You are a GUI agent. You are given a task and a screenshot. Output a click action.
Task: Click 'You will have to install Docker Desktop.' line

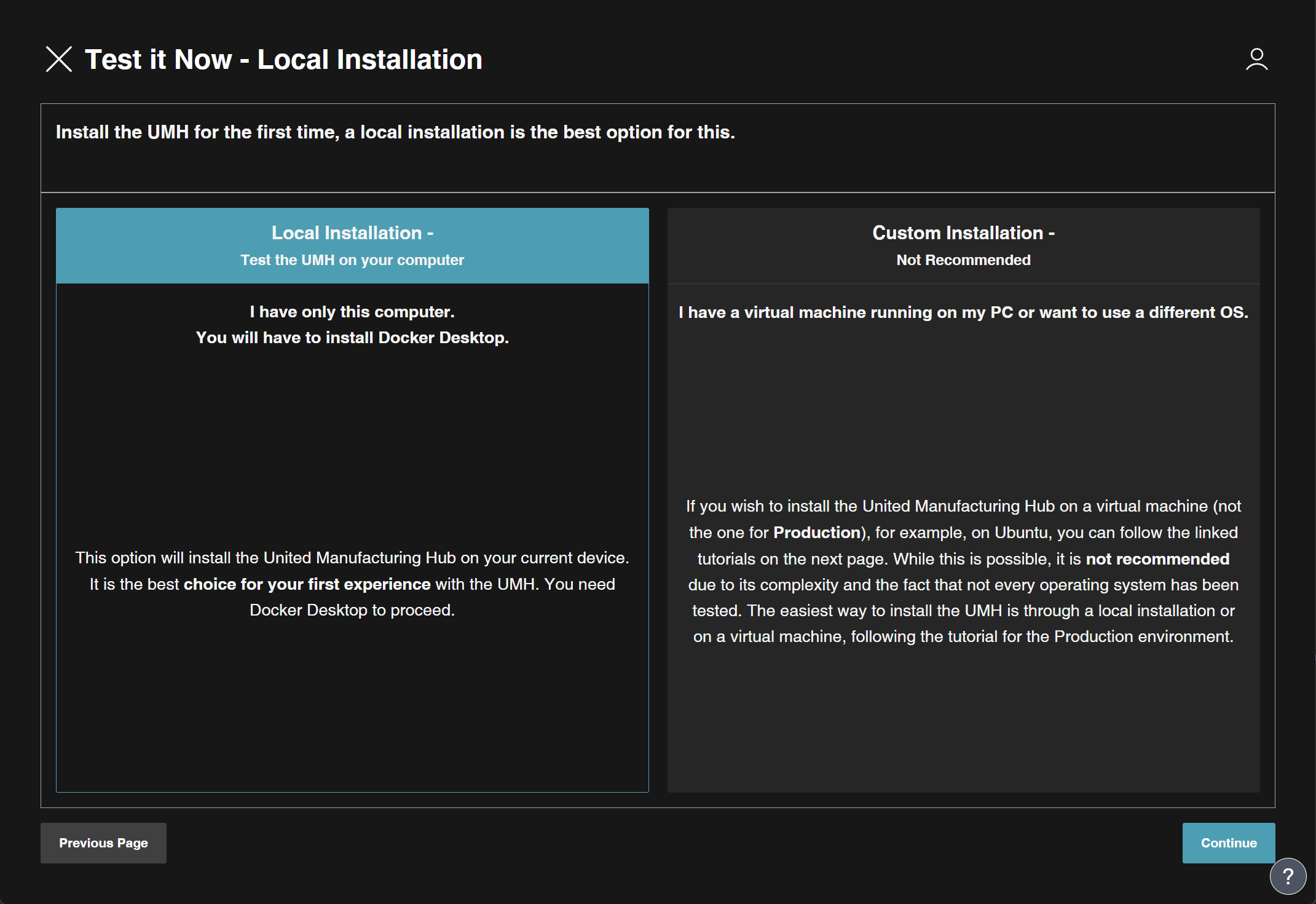click(352, 338)
